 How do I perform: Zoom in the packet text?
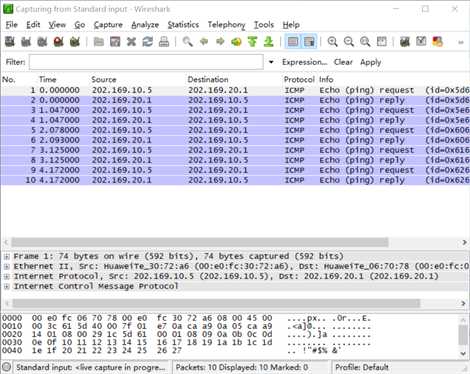pos(332,42)
